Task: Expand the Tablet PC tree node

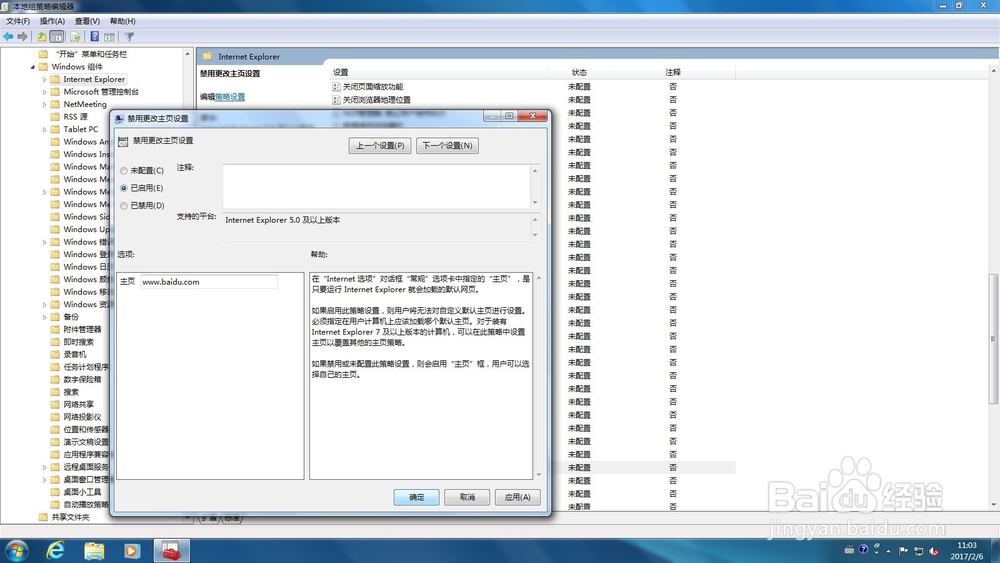Action: (45, 129)
